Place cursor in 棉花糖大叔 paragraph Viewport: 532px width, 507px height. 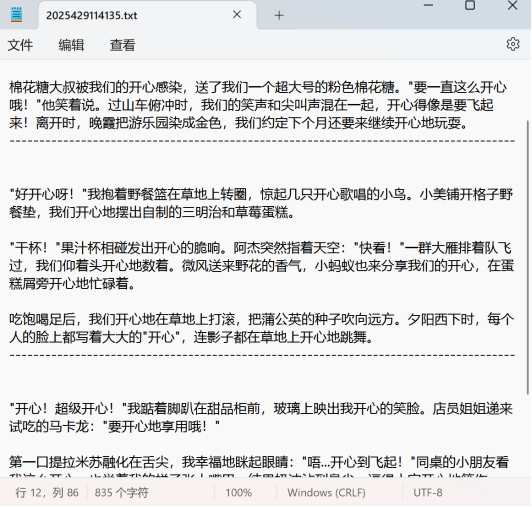pos(258,105)
